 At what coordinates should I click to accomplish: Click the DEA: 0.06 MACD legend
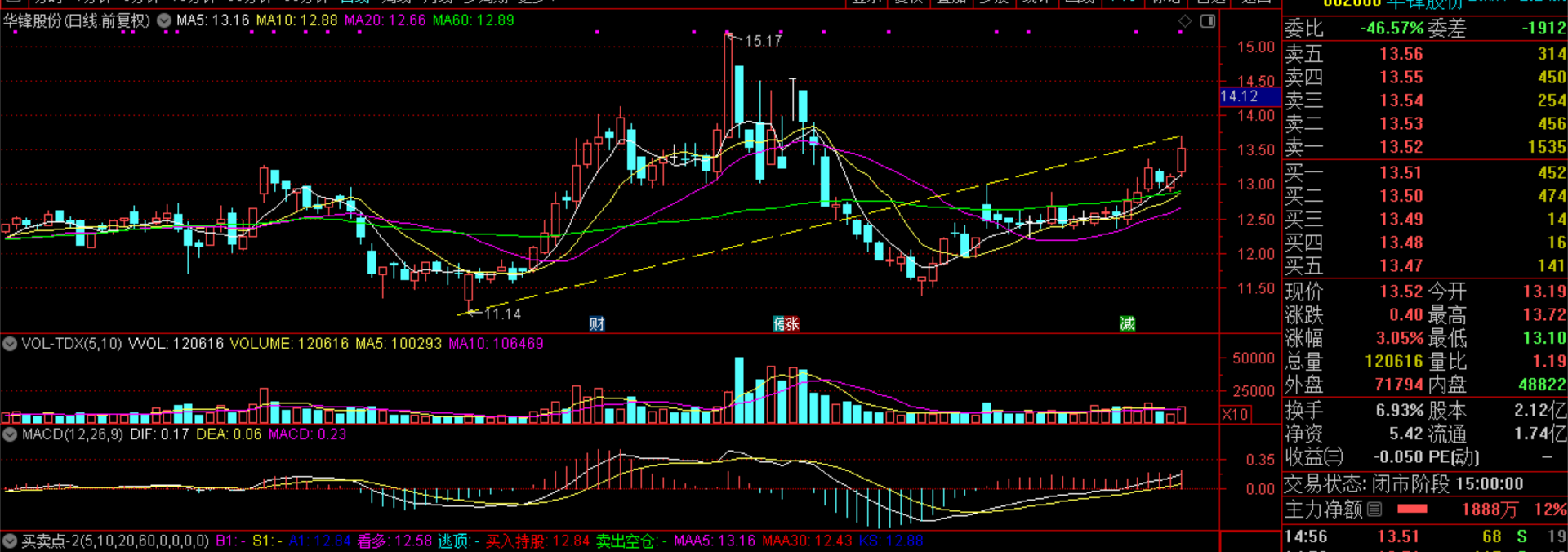[x=229, y=434]
